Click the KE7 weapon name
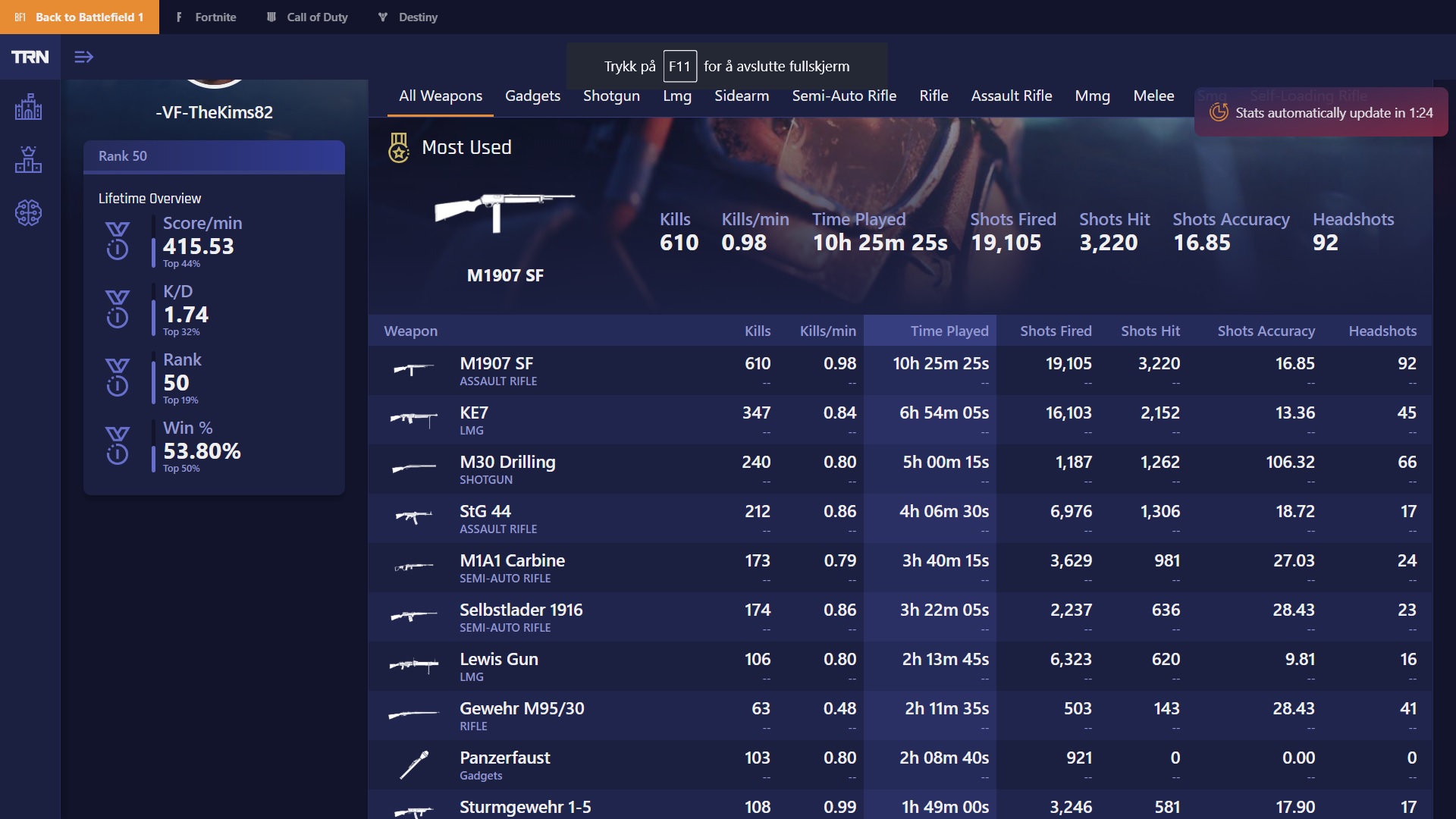Screen dimensions: 1456x819 [x=474, y=413]
